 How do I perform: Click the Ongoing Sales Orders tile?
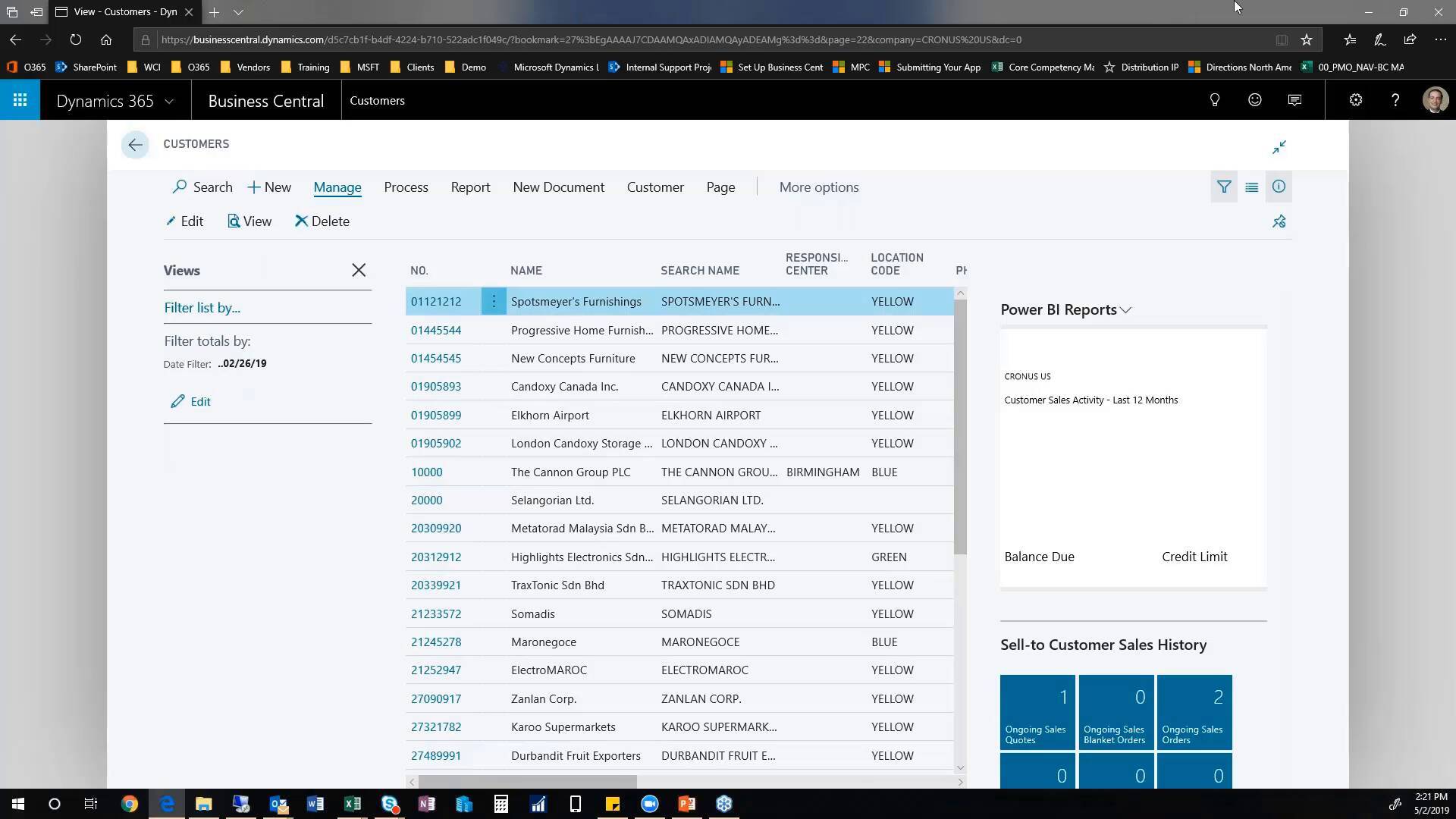coord(1194,711)
